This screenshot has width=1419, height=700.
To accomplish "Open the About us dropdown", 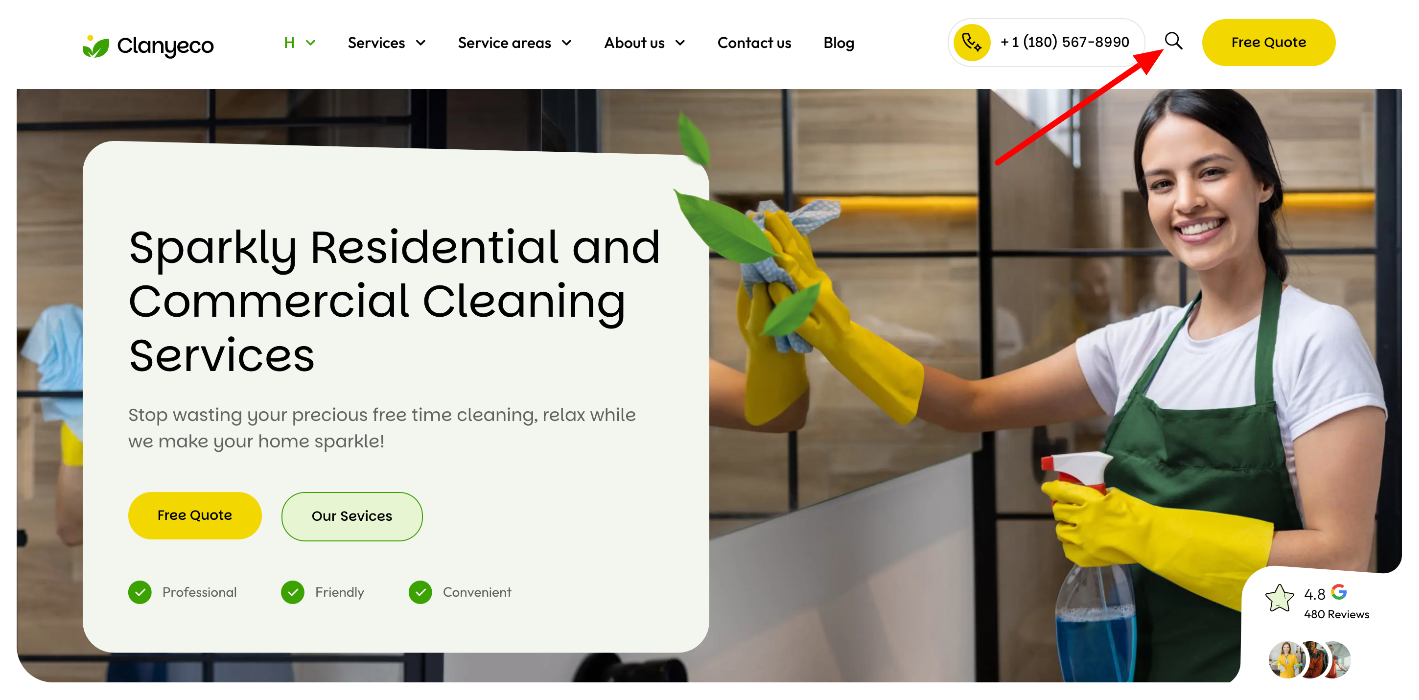I will (645, 43).
